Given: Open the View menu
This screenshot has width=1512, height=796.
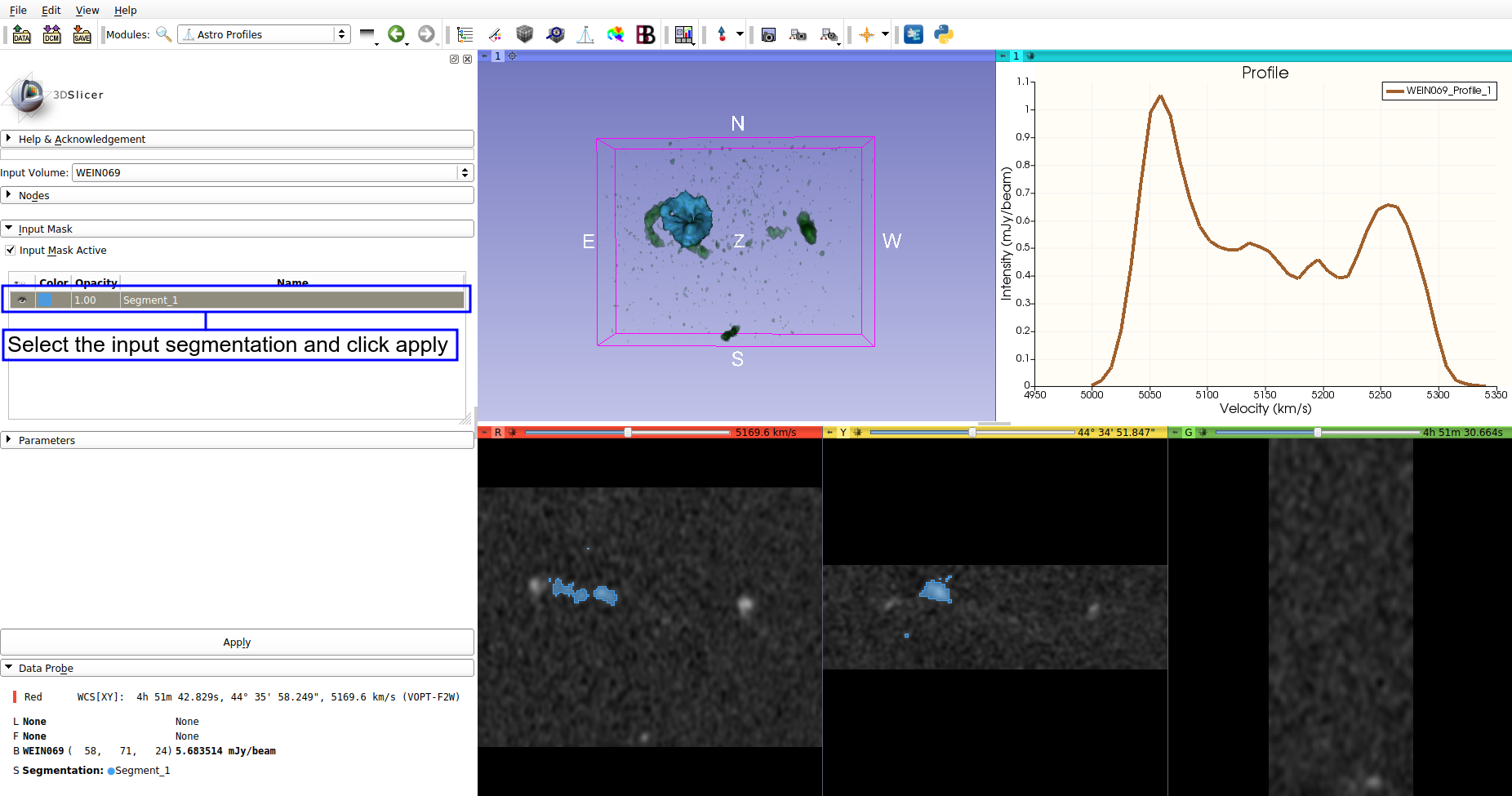Looking at the screenshot, I should click(x=87, y=11).
